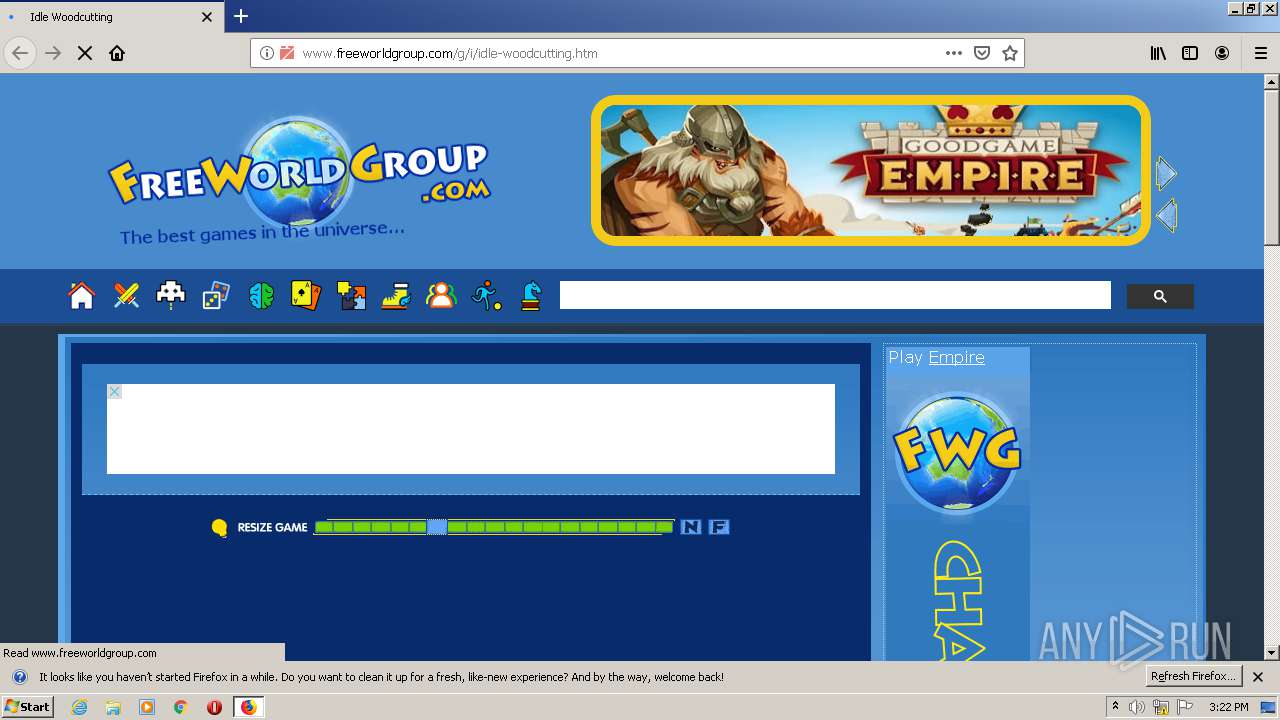Viewport: 1280px width, 720px height.
Task: Open page actions three-dot menu
Action: [x=954, y=53]
